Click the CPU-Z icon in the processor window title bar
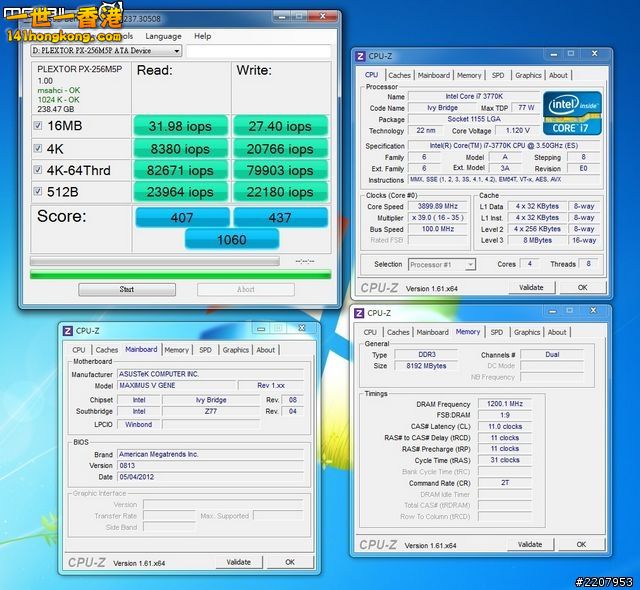 tap(359, 57)
